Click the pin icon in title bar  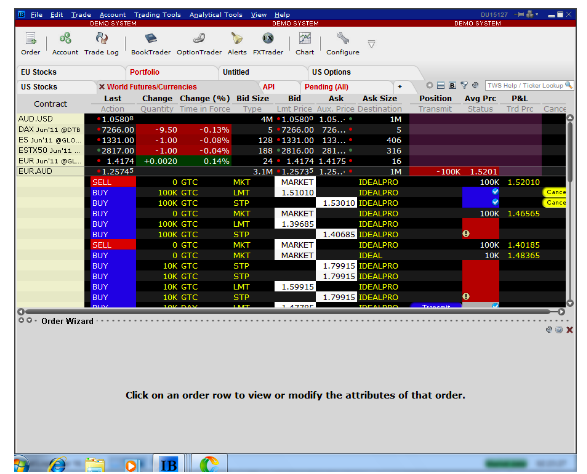pos(519,14)
